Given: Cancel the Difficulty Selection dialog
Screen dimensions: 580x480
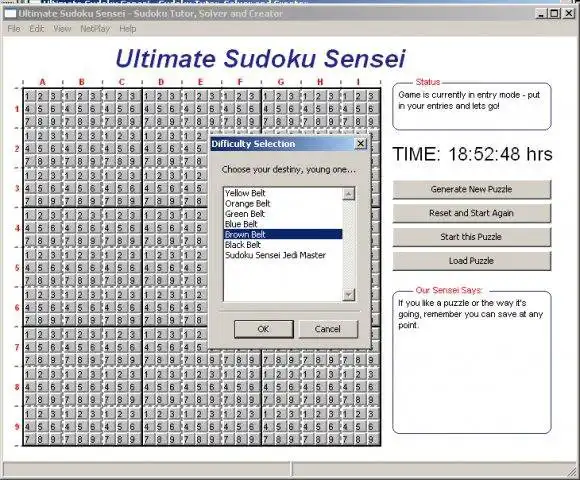Looking at the screenshot, I should pos(328,329).
